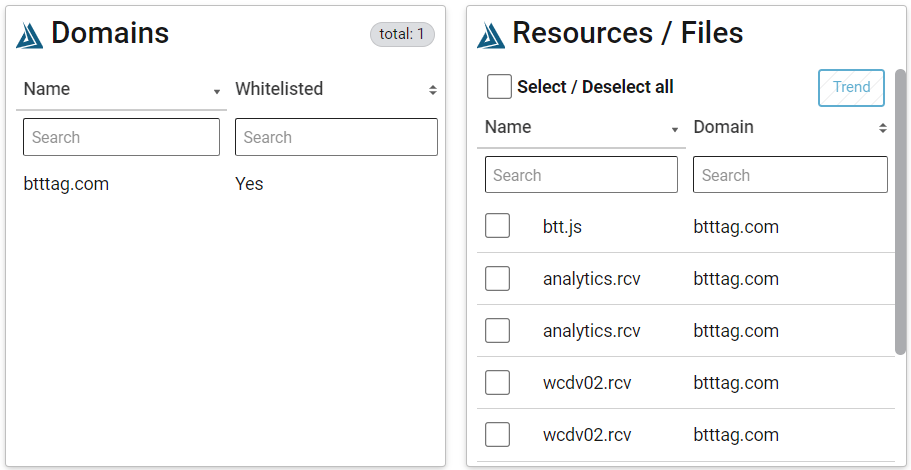
Task: Check the first analytics.rcv checkbox
Action: [x=497, y=278]
